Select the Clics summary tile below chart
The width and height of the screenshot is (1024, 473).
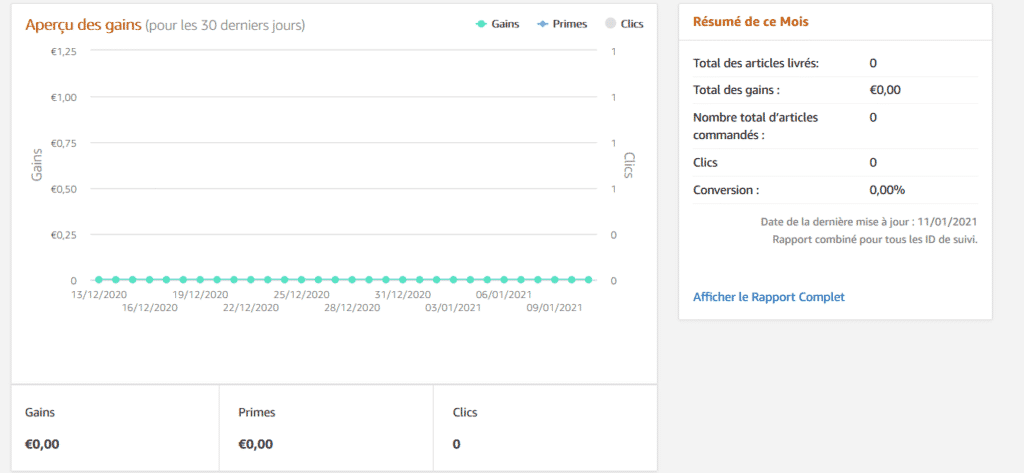tap(544, 428)
